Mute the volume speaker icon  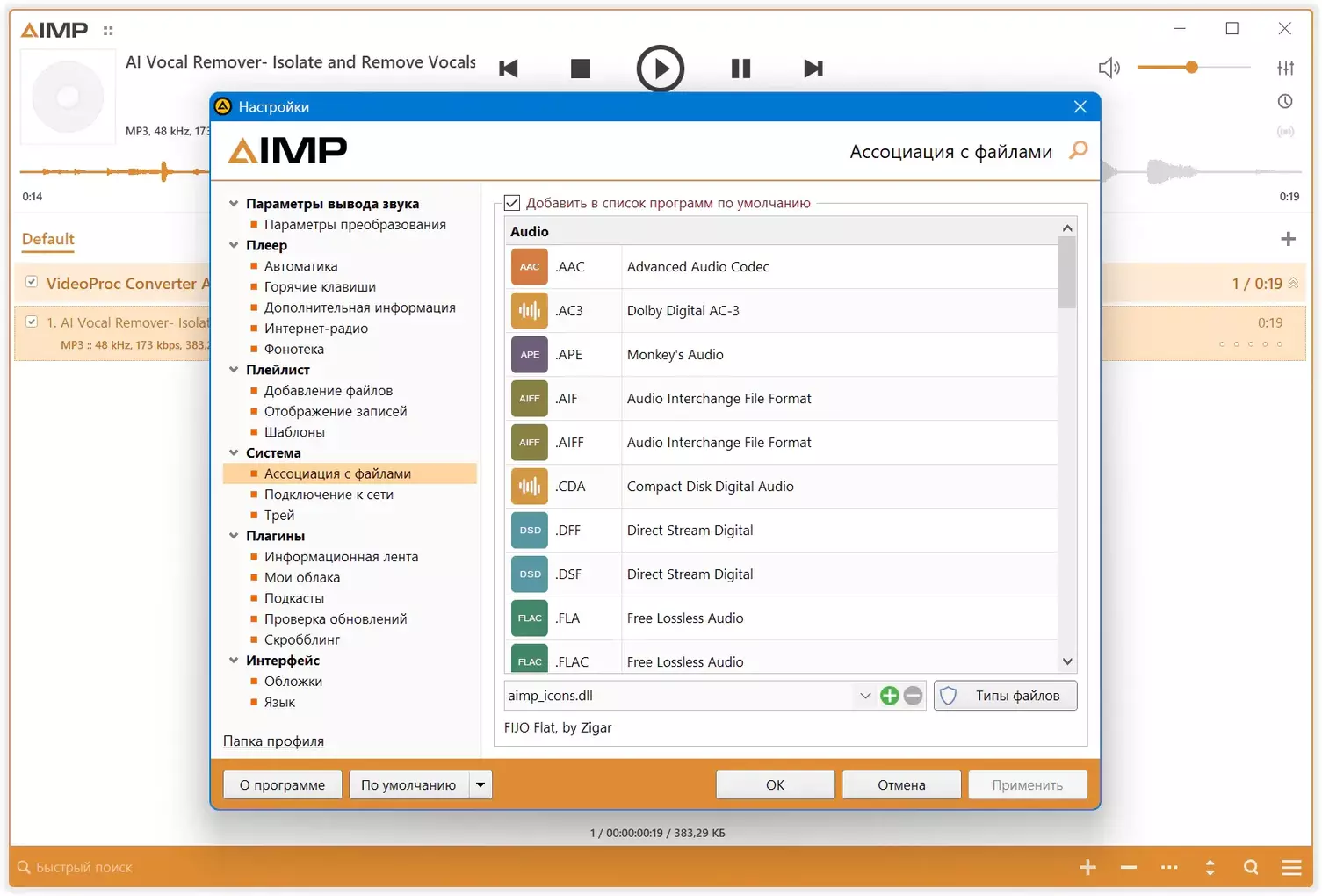tap(1109, 68)
